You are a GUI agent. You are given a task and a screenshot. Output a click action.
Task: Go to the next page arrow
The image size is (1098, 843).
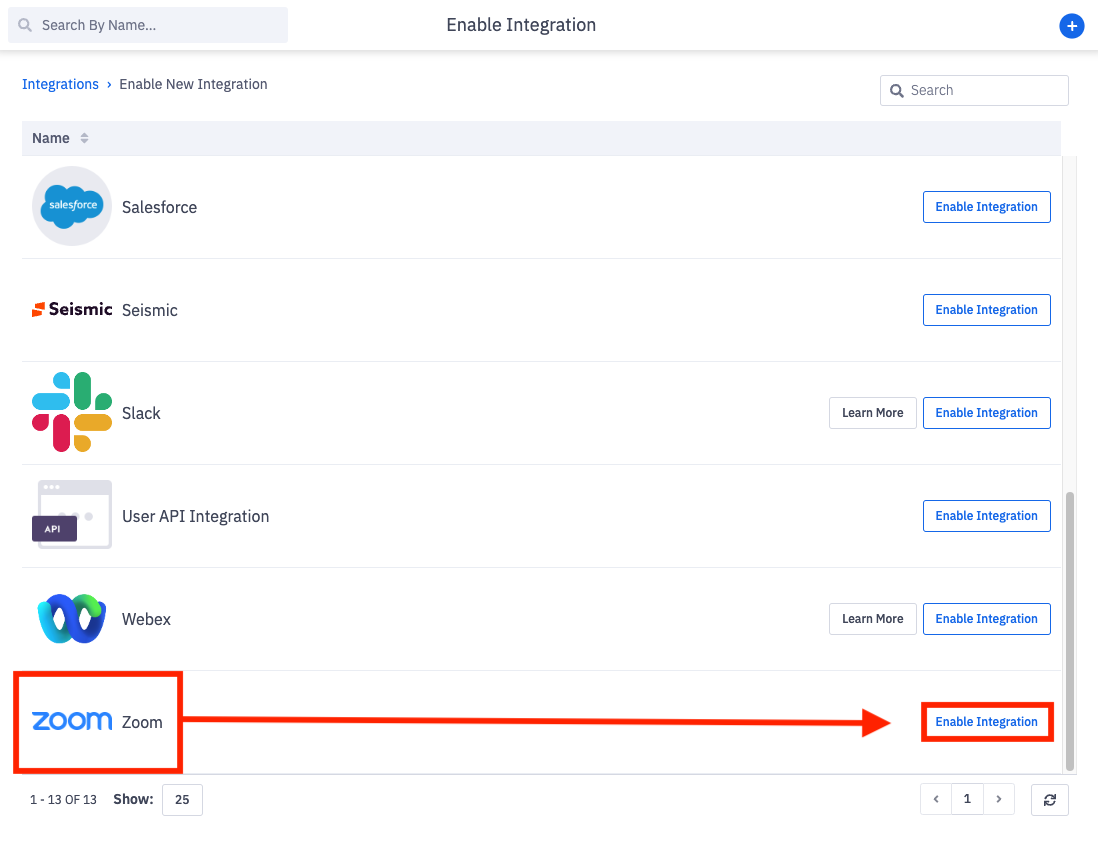click(999, 799)
